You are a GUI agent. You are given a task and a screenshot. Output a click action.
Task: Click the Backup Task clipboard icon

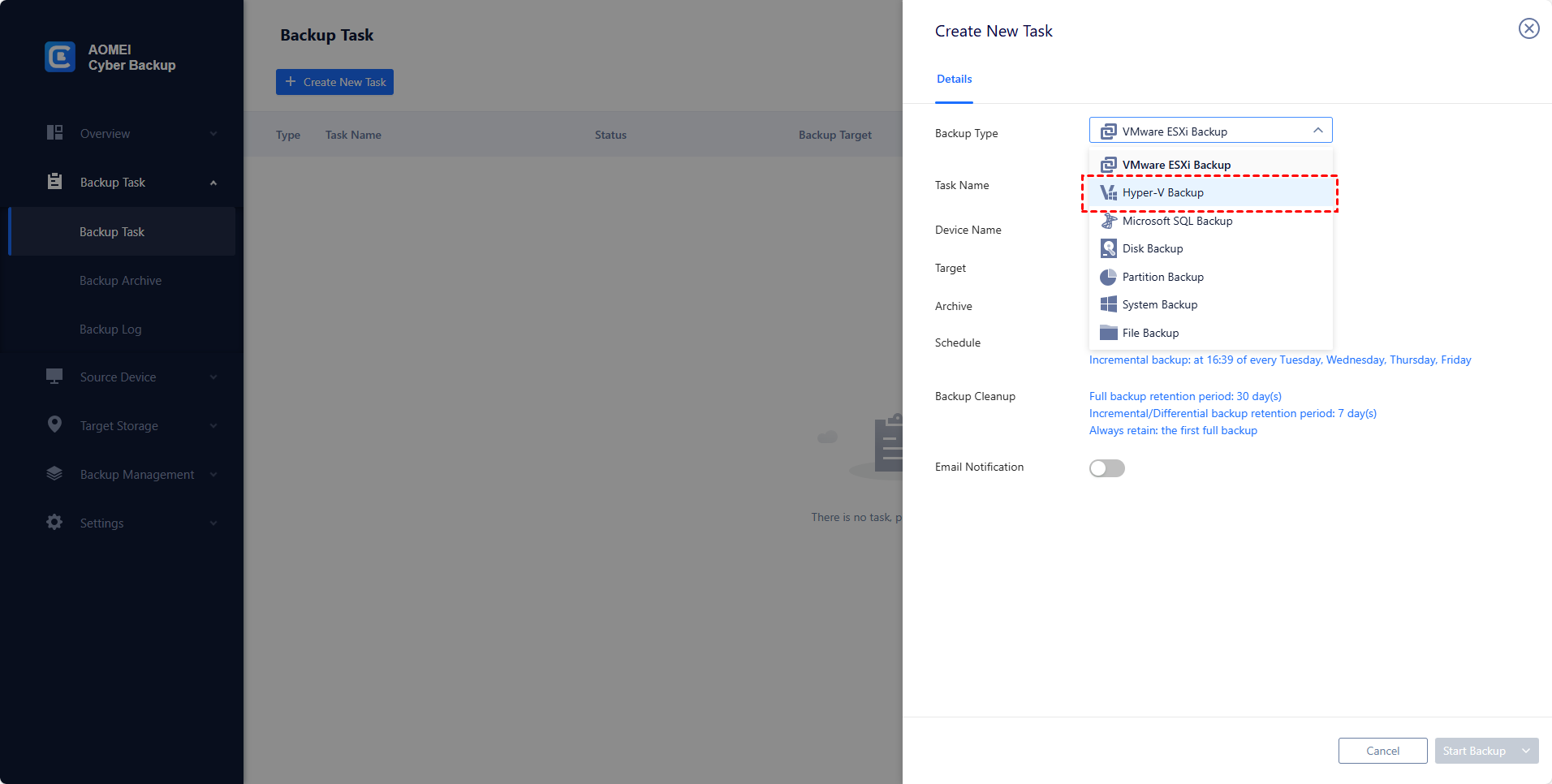[x=54, y=181]
